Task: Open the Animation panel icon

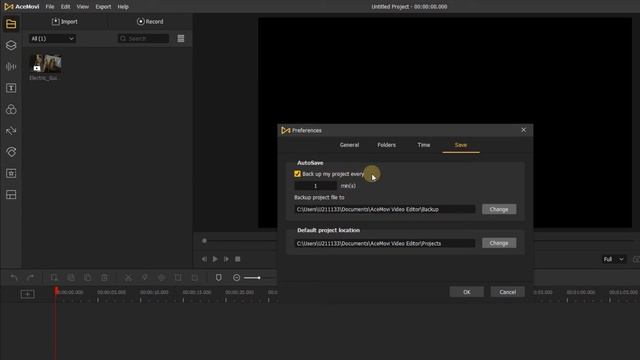Action: [x=11, y=152]
